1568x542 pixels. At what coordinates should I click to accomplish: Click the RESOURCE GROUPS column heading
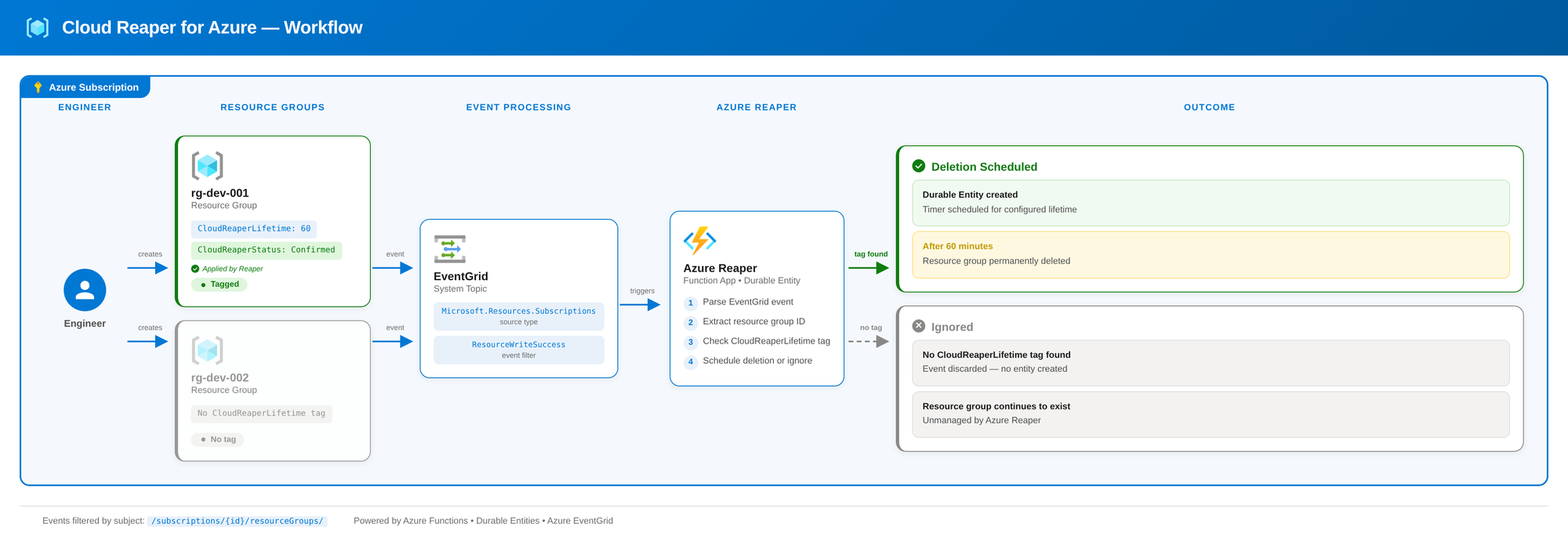(x=272, y=107)
